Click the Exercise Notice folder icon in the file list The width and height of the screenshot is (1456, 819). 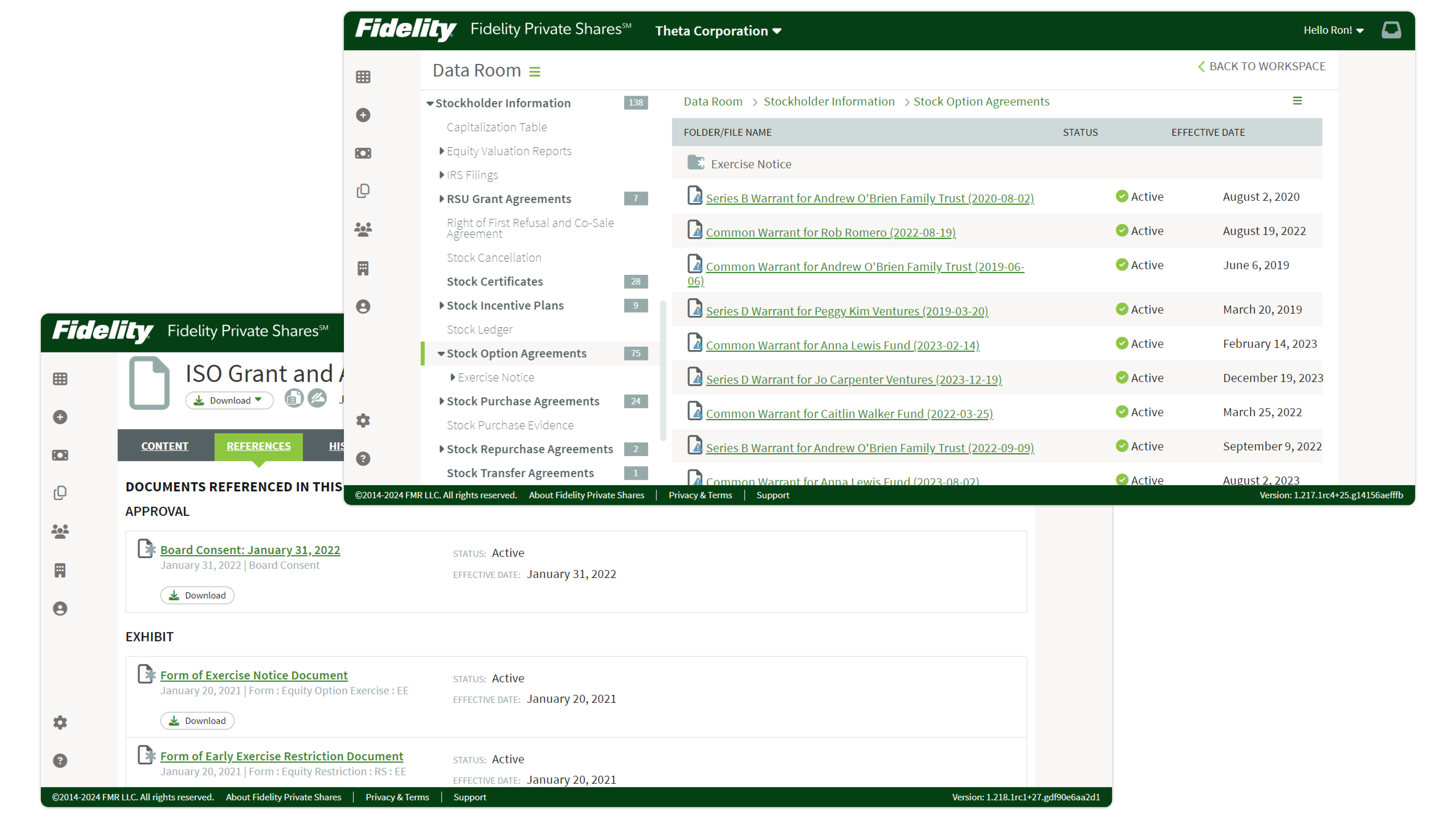[x=696, y=163]
